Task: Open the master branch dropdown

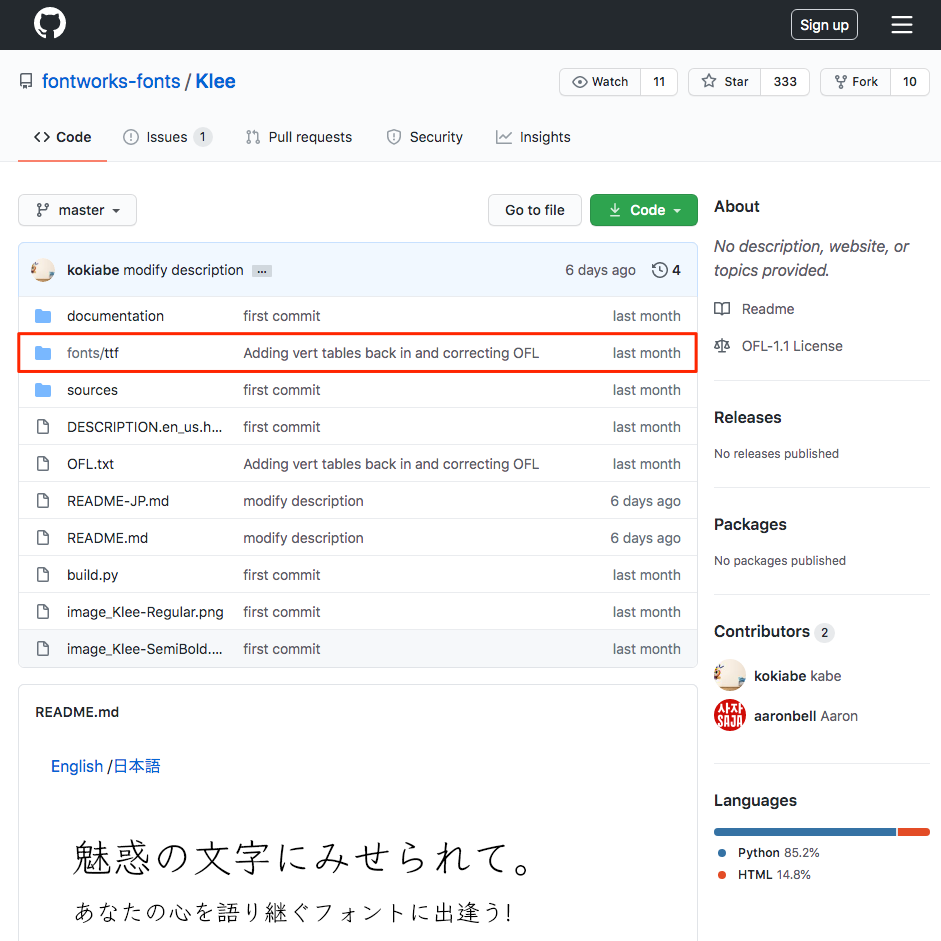Action: (x=77, y=210)
